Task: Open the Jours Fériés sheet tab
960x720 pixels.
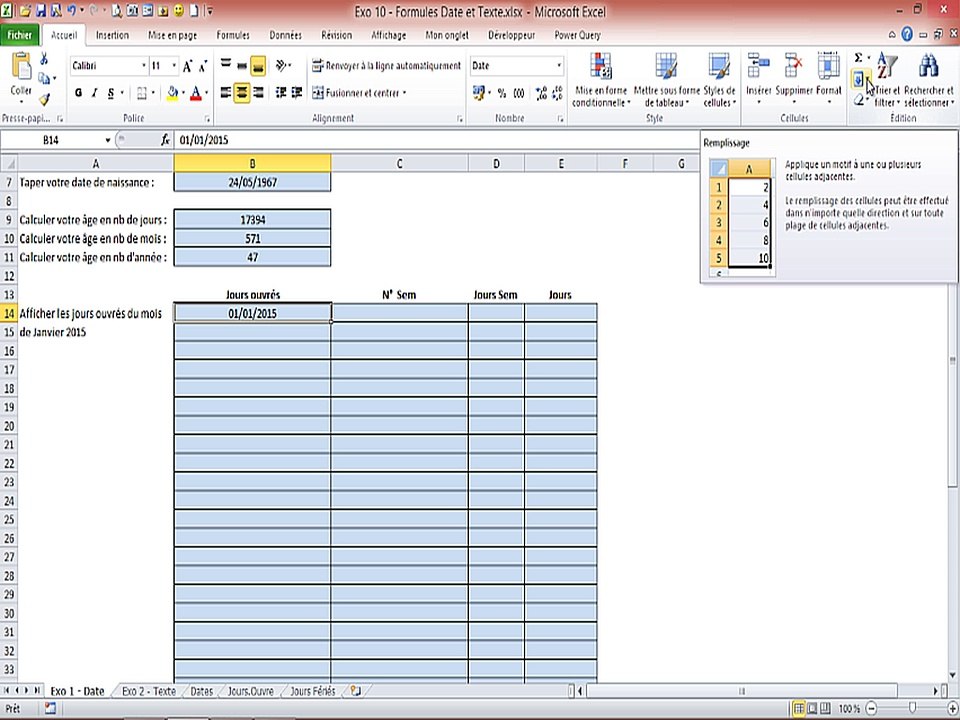Action: click(313, 691)
